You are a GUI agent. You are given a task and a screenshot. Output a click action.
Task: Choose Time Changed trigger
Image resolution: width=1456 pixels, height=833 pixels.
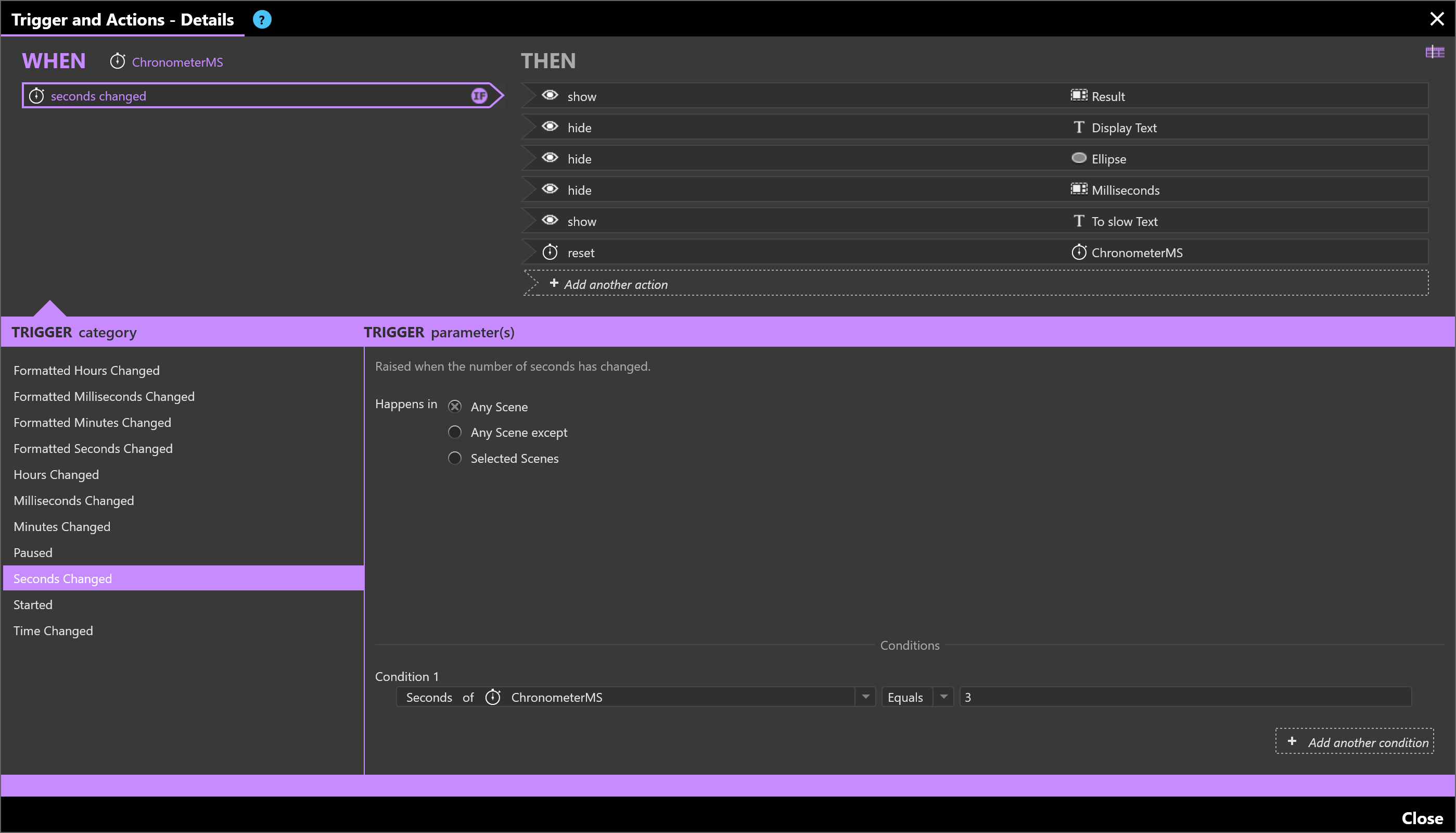(x=53, y=630)
